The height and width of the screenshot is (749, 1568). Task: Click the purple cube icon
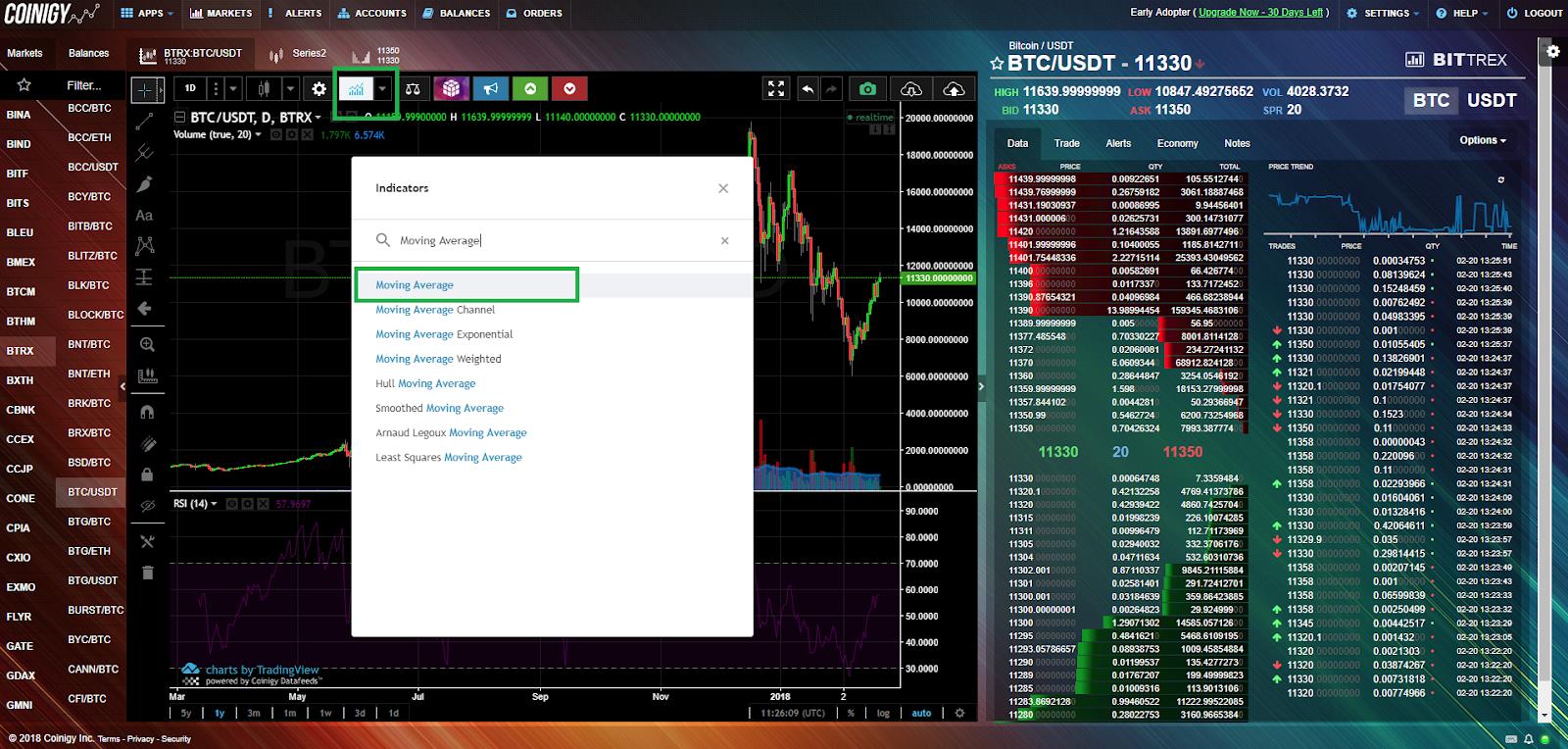point(451,88)
